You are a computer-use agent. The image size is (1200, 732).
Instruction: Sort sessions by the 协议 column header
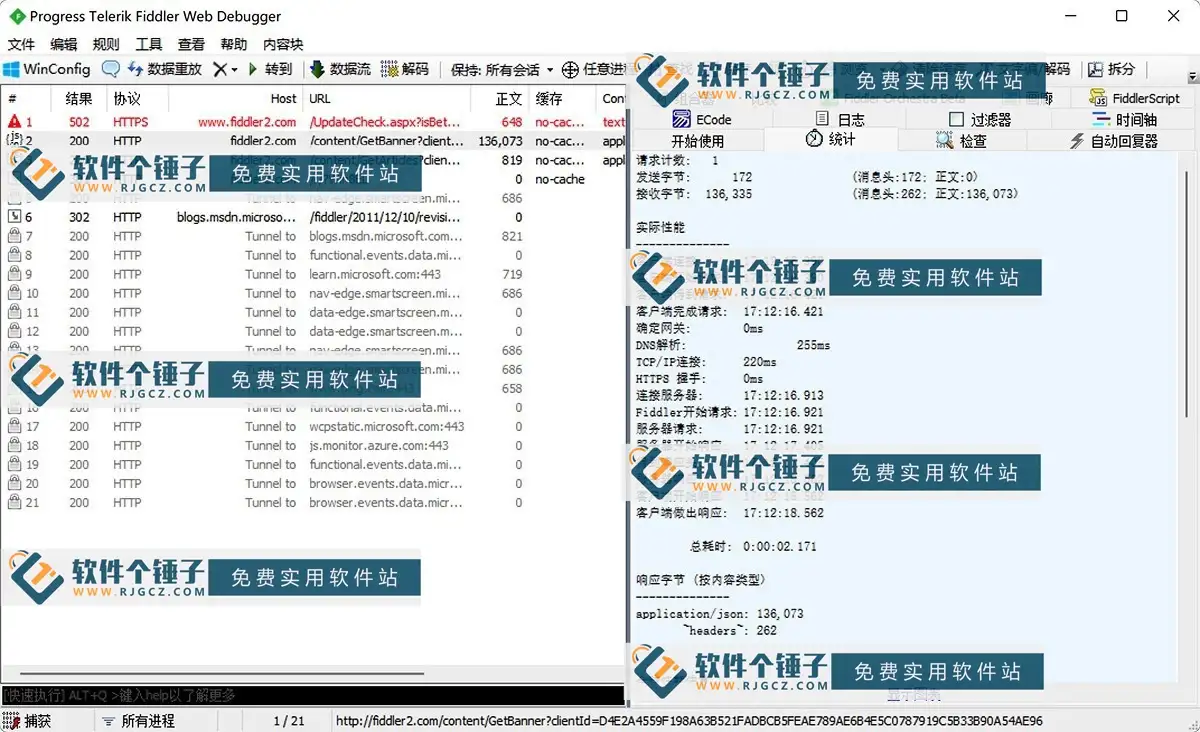pos(136,98)
